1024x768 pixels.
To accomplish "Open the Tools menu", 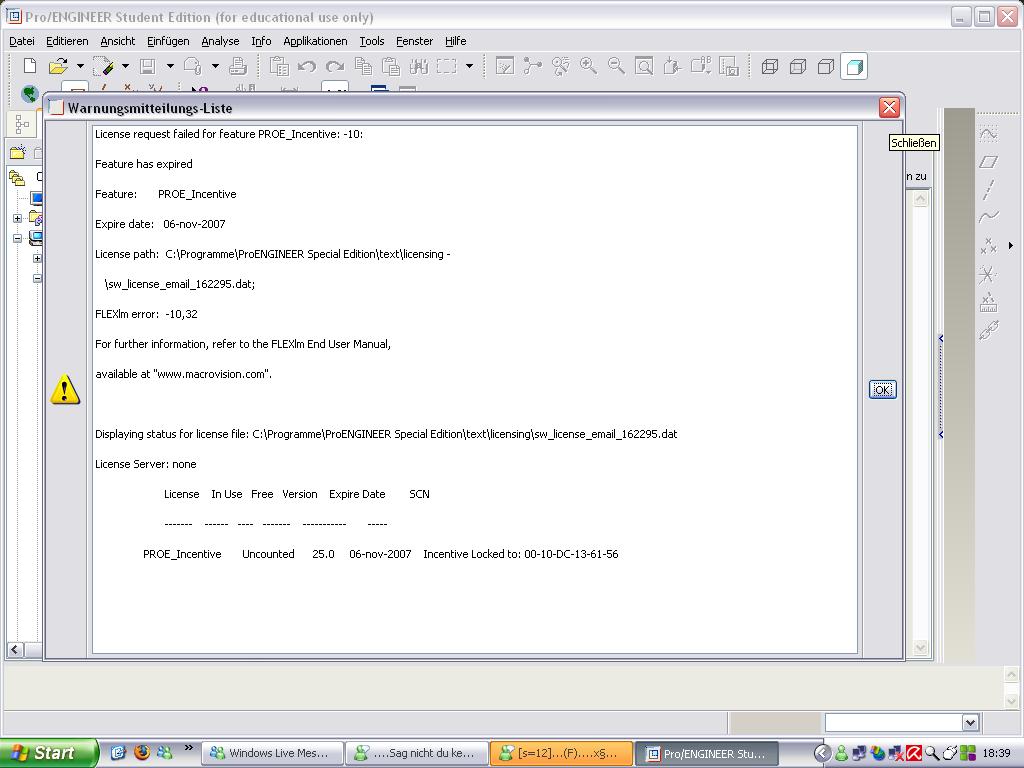I will pyautogui.click(x=372, y=41).
